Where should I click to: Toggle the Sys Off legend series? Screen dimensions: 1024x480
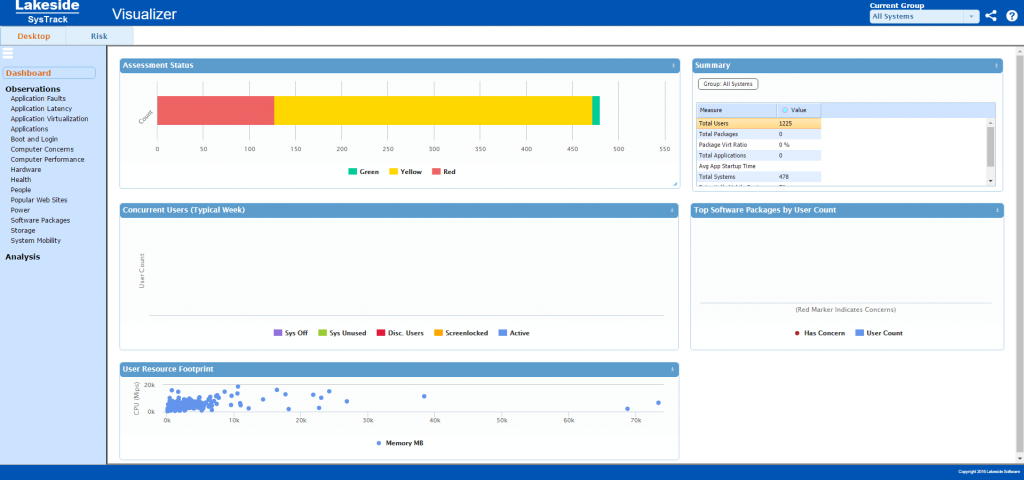(290, 332)
